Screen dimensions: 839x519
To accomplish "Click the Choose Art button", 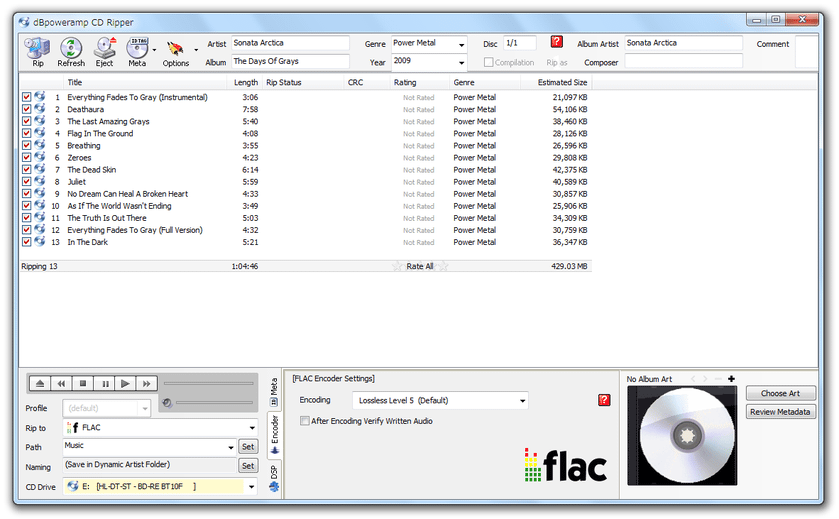I will tap(781, 393).
